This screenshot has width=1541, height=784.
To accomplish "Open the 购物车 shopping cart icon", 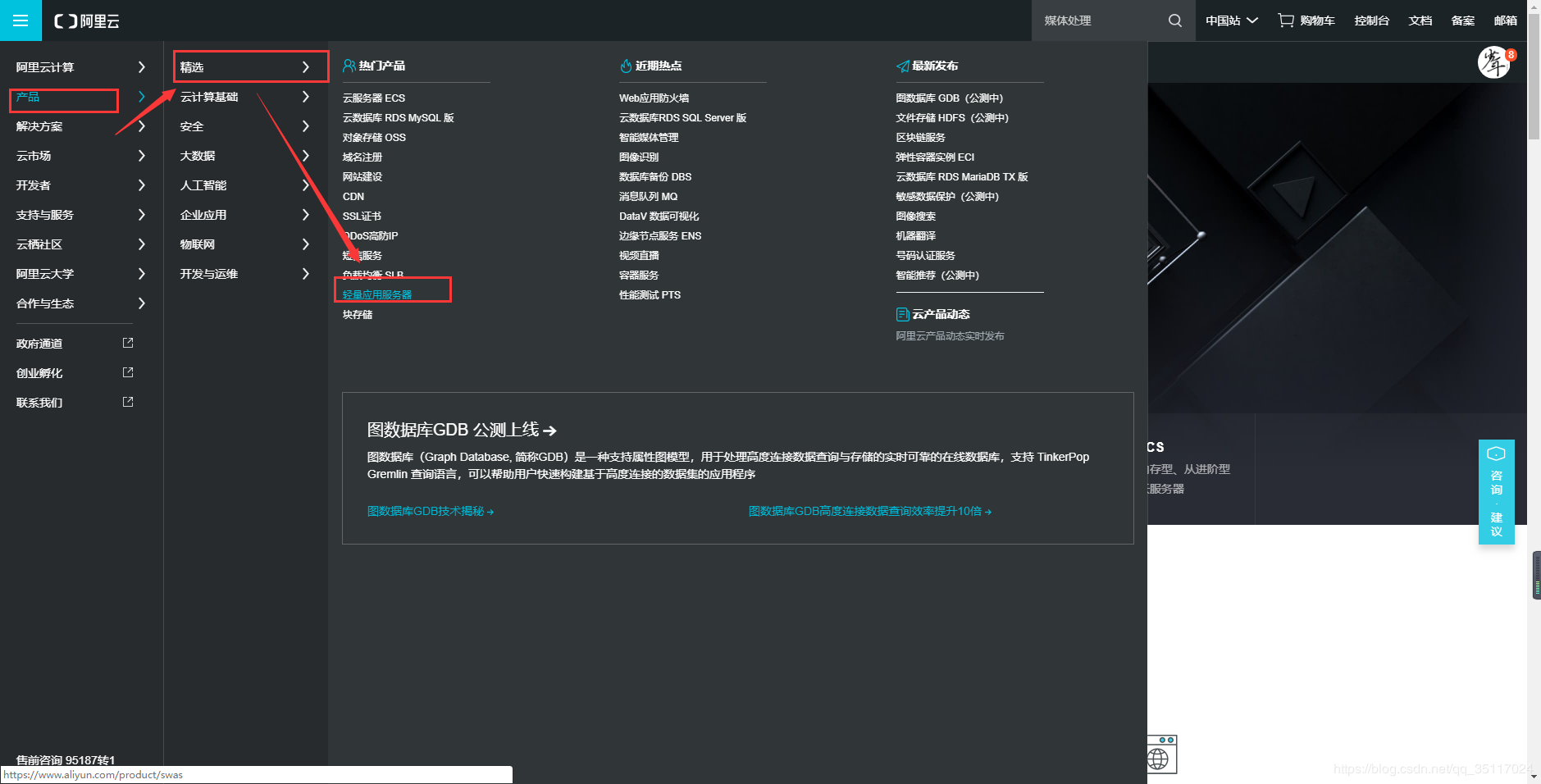I will point(1284,21).
